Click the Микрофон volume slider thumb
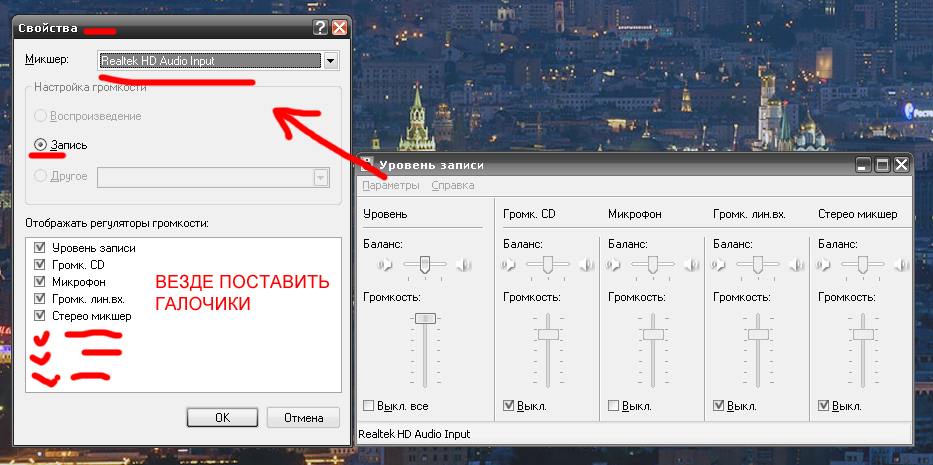This screenshot has height=465, width=933. click(x=653, y=334)
